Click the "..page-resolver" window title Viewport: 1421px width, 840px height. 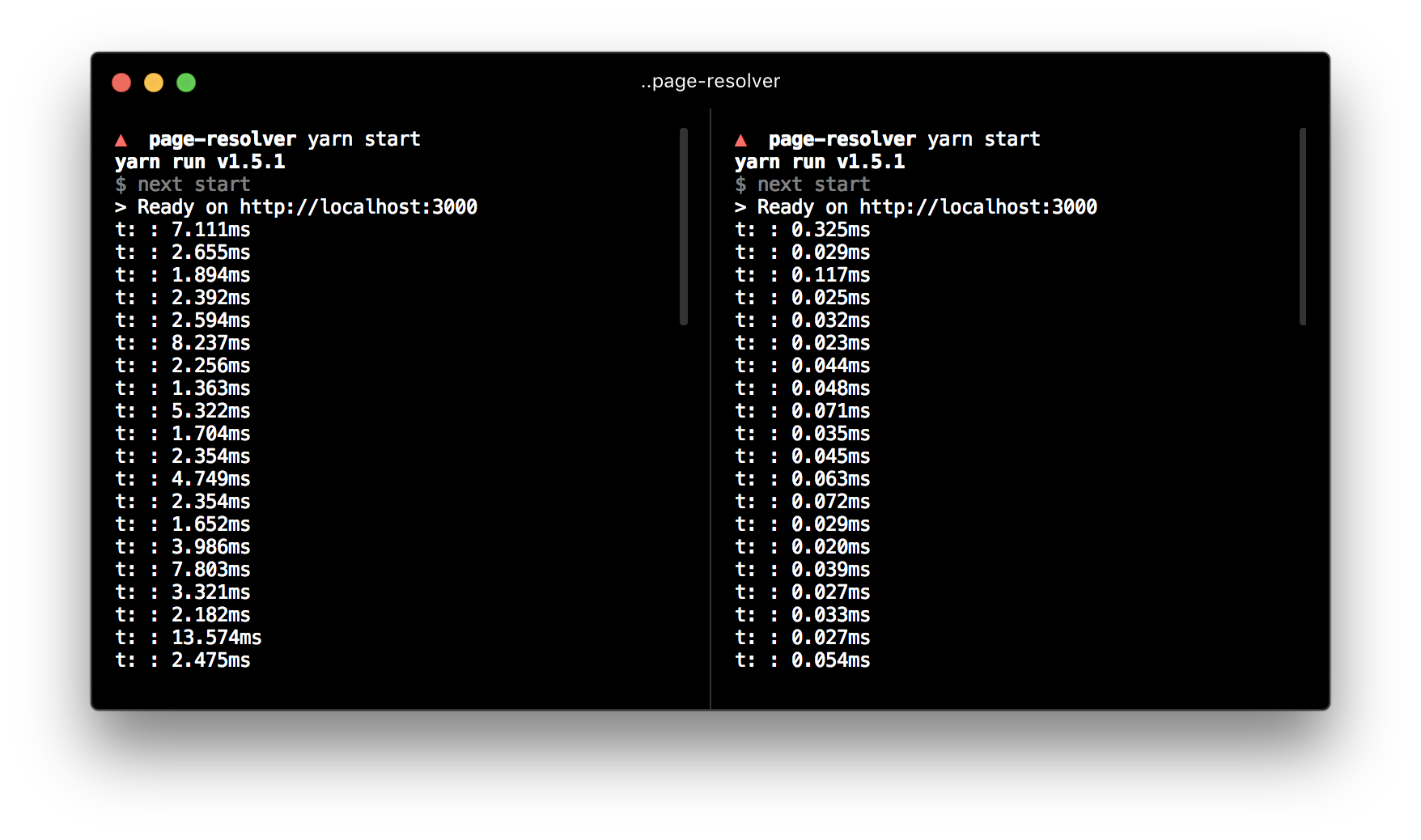coord(710,82)
